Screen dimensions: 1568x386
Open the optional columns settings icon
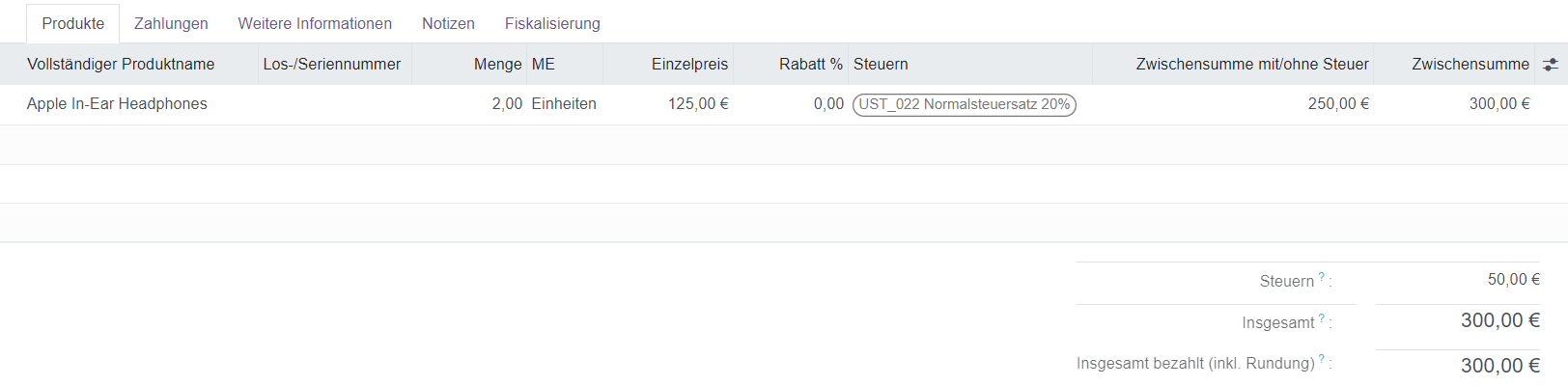pos(1550,65)
